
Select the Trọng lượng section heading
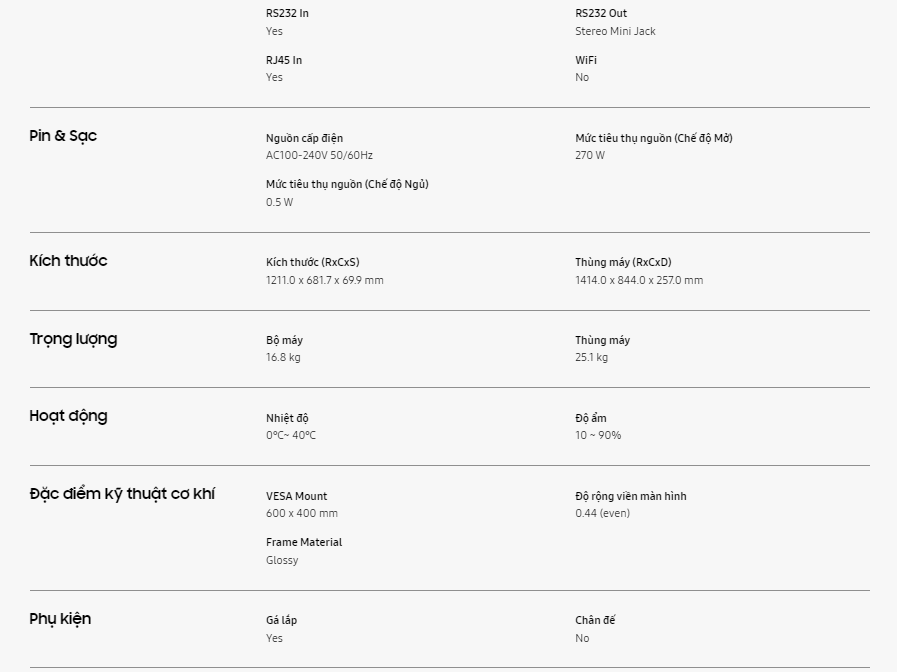click(73, 339)
